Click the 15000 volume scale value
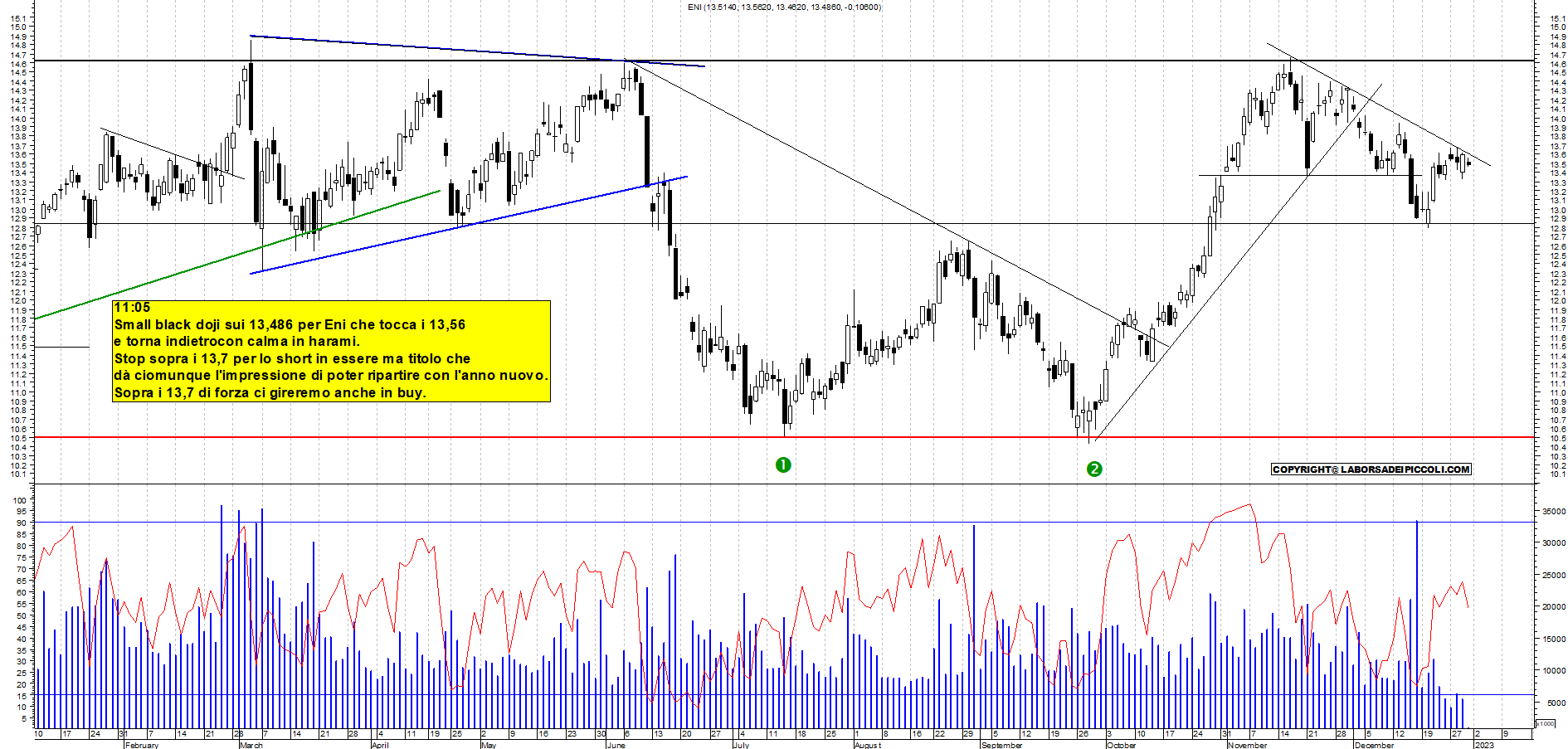 (1554, 640)
